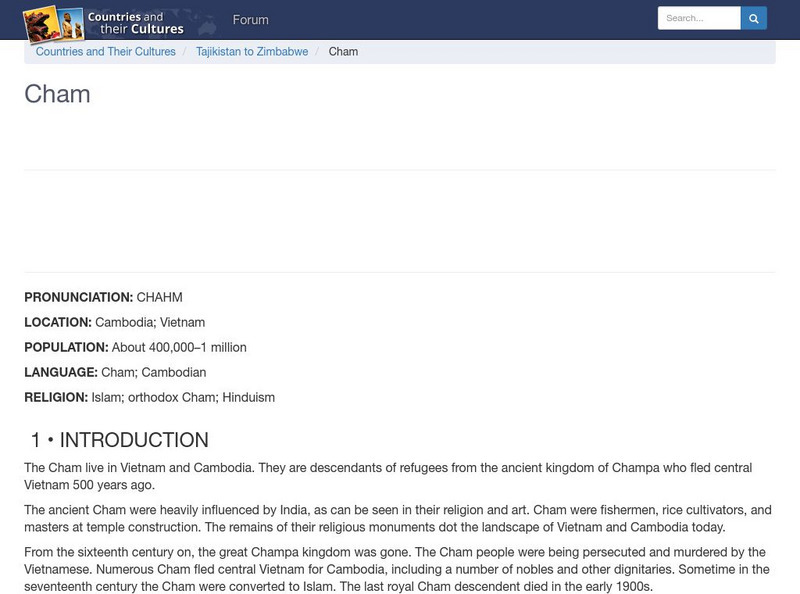The width and height of the screenshot is (800, 594).
Task: Click paragraph starting 'The ancient Cham were heavily'
Action: [398, 518]
